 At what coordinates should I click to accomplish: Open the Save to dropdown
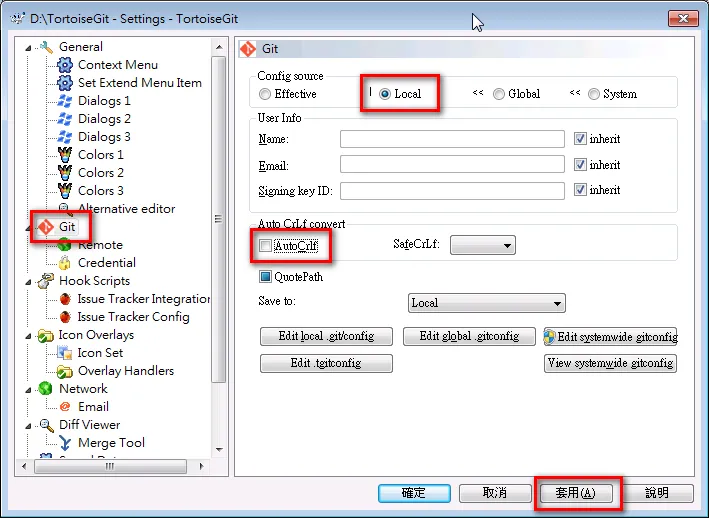[487, 303]
